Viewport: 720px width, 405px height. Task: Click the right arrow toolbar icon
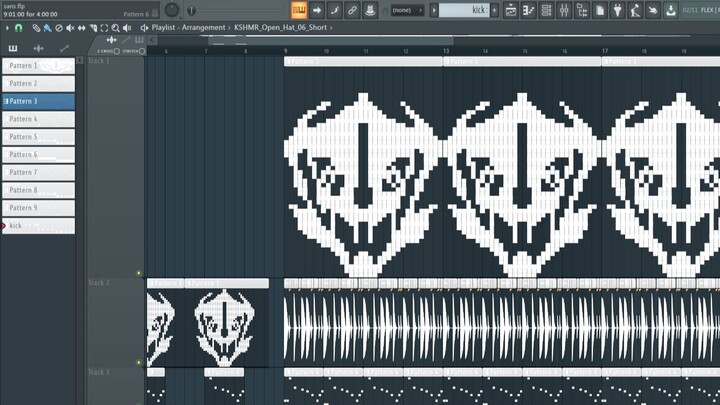pyautogui.click(x=317, y=10)
